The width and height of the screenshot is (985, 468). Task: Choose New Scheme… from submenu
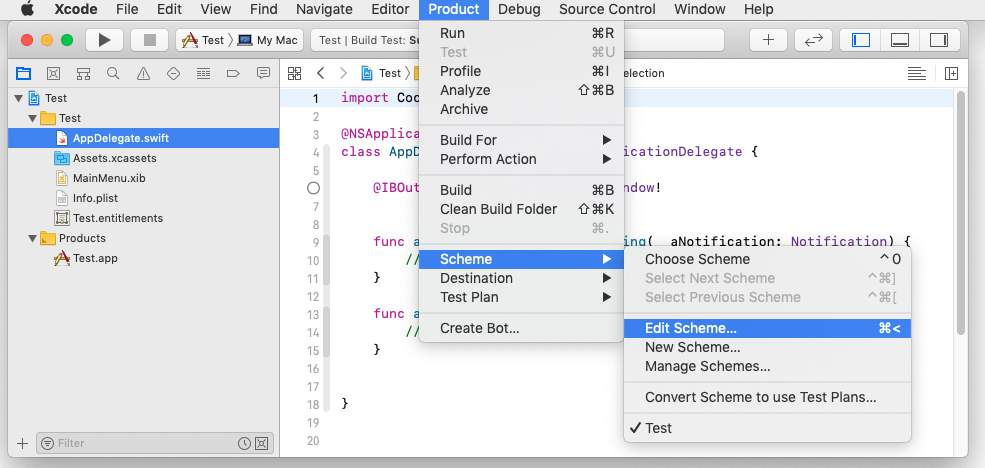click(x=767, y=347)
